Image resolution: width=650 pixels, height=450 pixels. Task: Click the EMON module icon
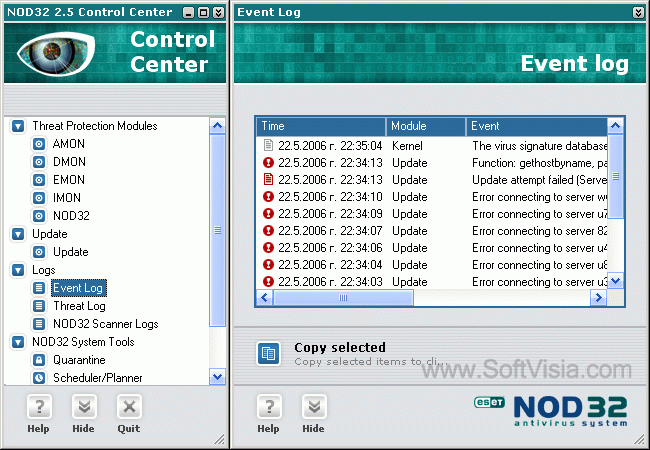[x=39, y=180]
